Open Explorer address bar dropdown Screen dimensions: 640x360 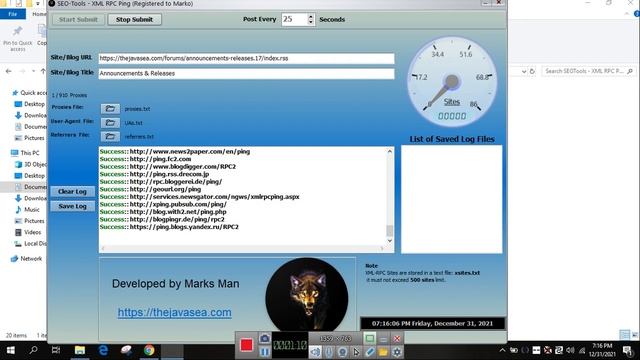[524, 71]
